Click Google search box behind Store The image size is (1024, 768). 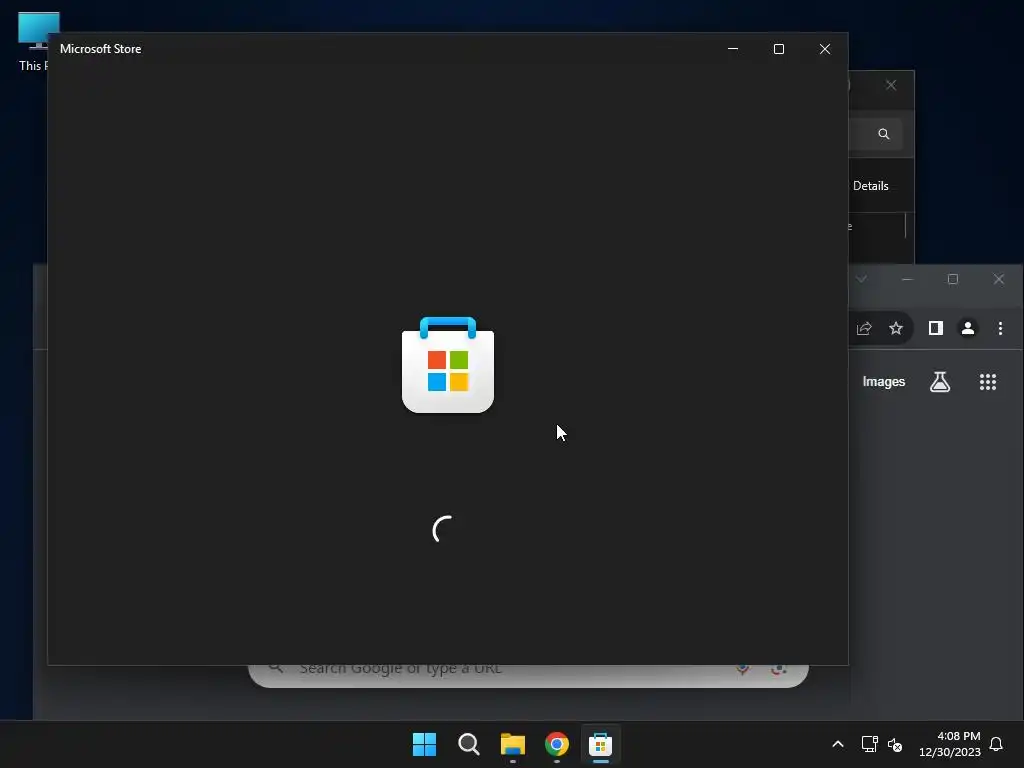(528, 675)
